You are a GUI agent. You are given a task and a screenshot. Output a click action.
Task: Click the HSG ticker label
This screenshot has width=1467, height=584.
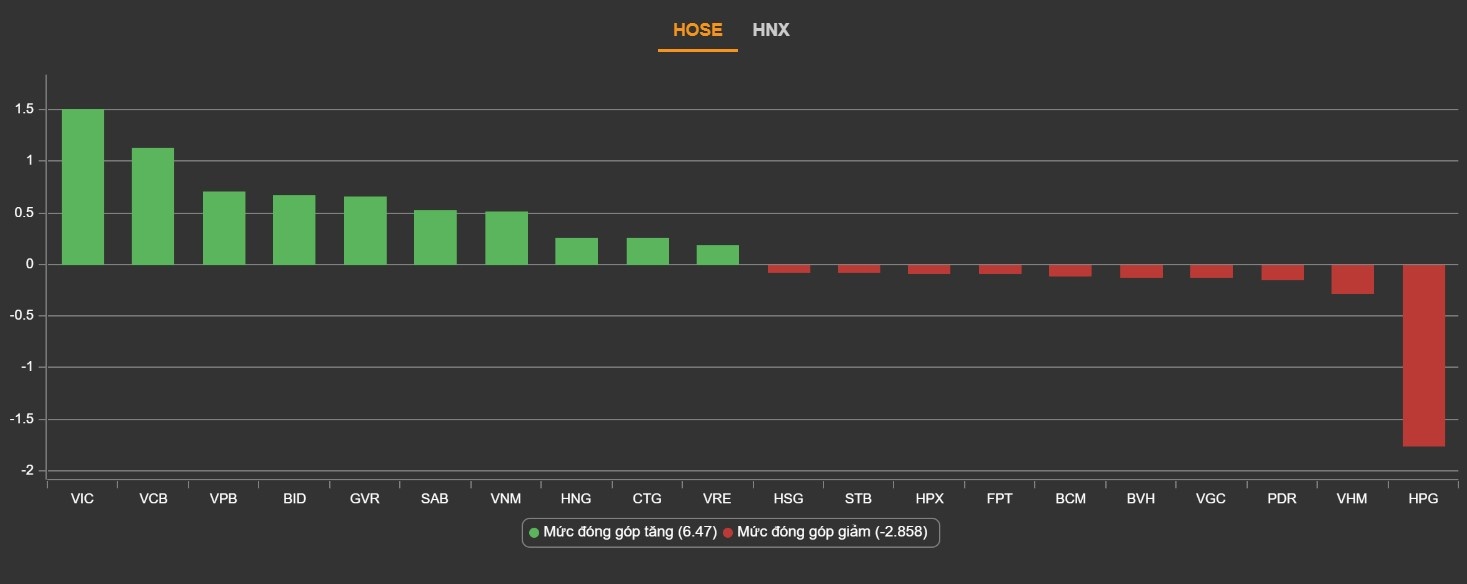pyautogui.click(x=787, y=497)
